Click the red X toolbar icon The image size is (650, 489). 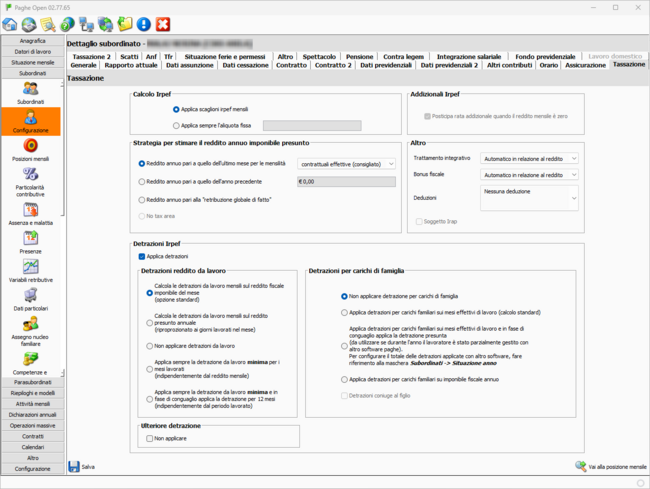[x=163, y=24]
